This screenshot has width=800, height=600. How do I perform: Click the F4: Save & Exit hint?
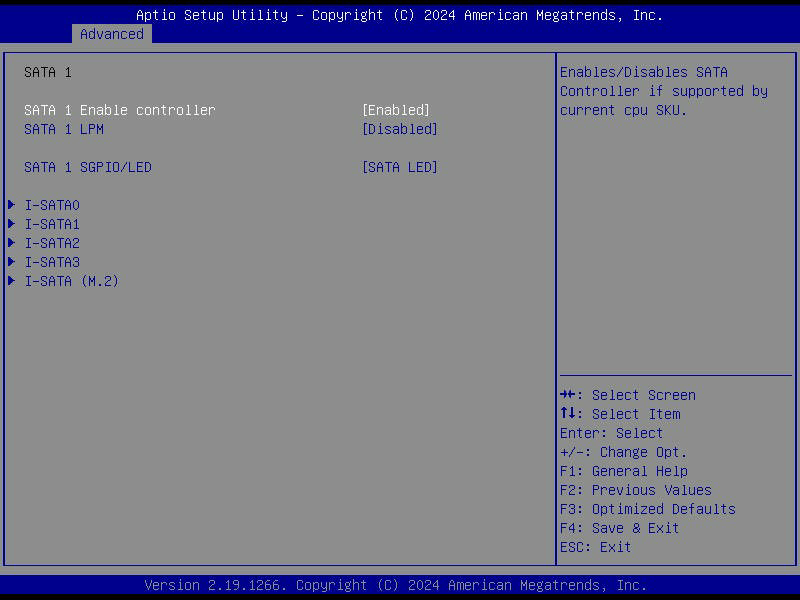coord(619,528)
